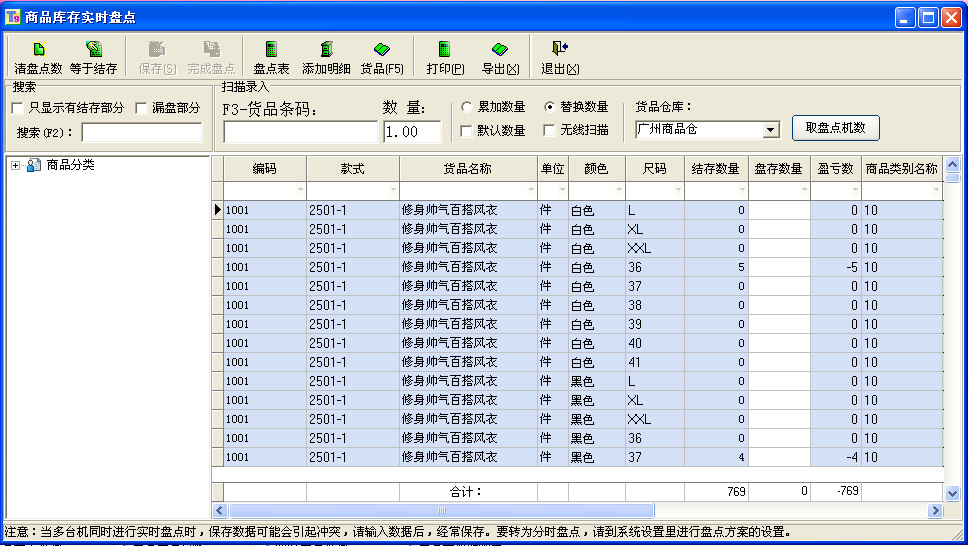Click 盘存数量 cell for 黑色 37 row
This screenshot has width=968, height=546.
tap(779, 457)
